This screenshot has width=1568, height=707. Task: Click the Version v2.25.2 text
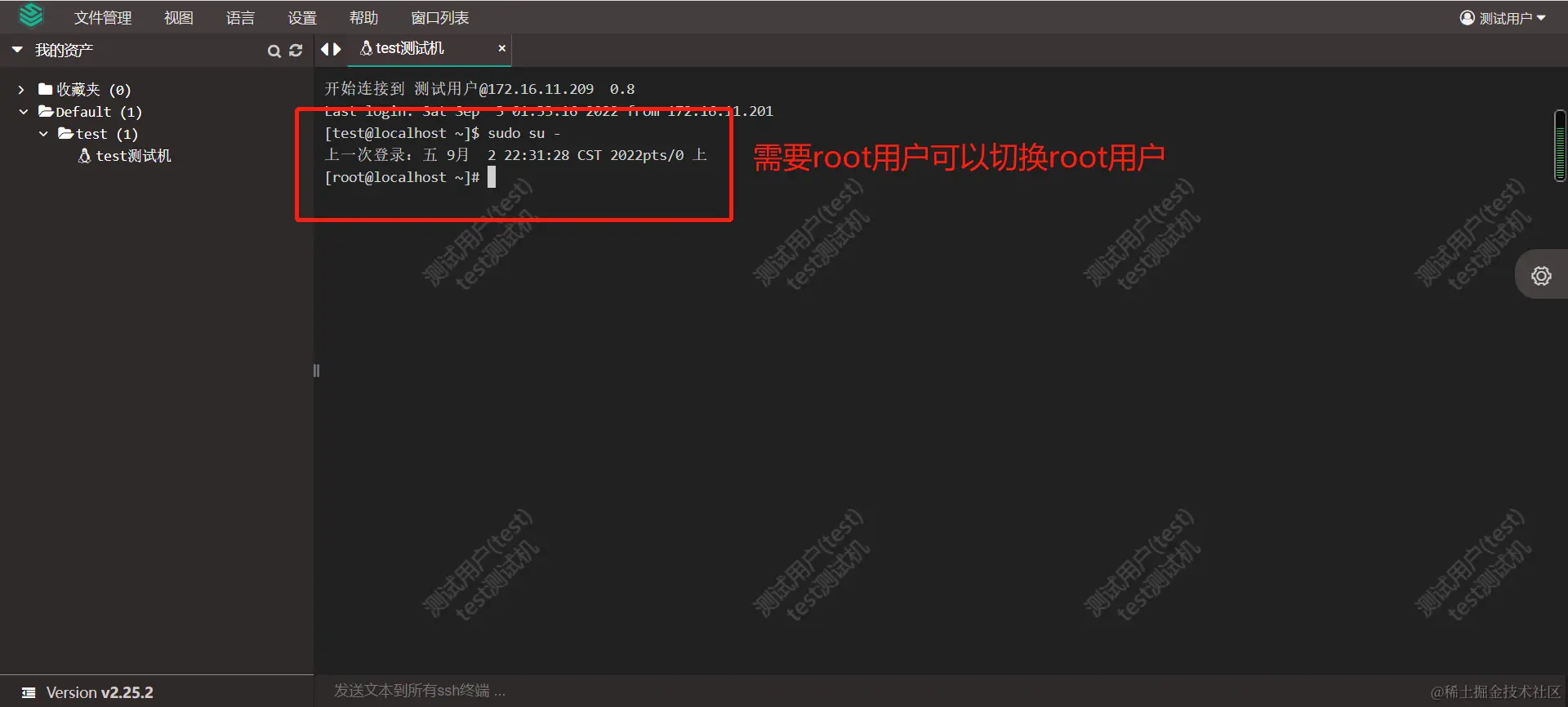(100, 692)
